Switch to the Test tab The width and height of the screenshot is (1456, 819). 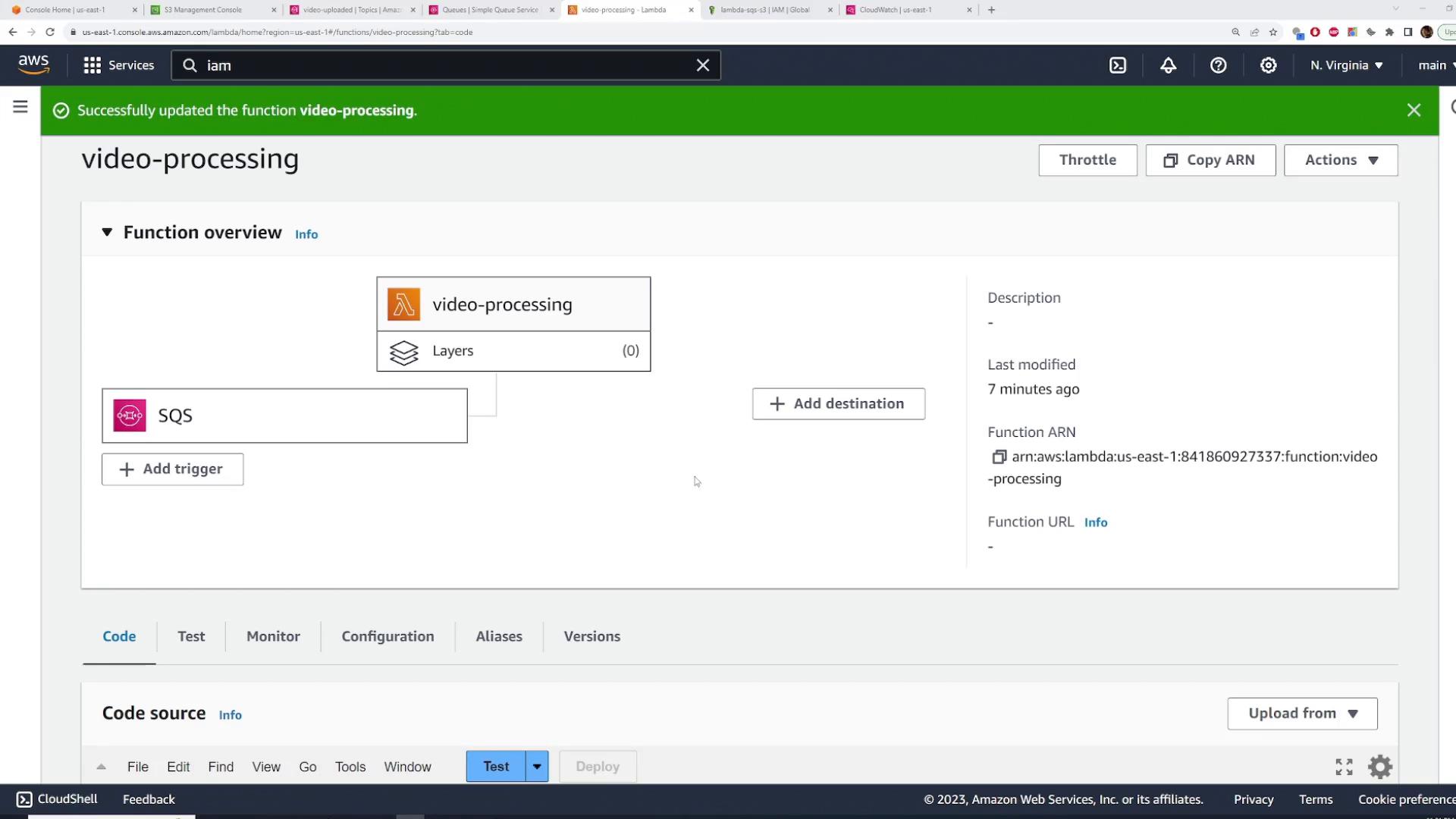coord(191,636)
